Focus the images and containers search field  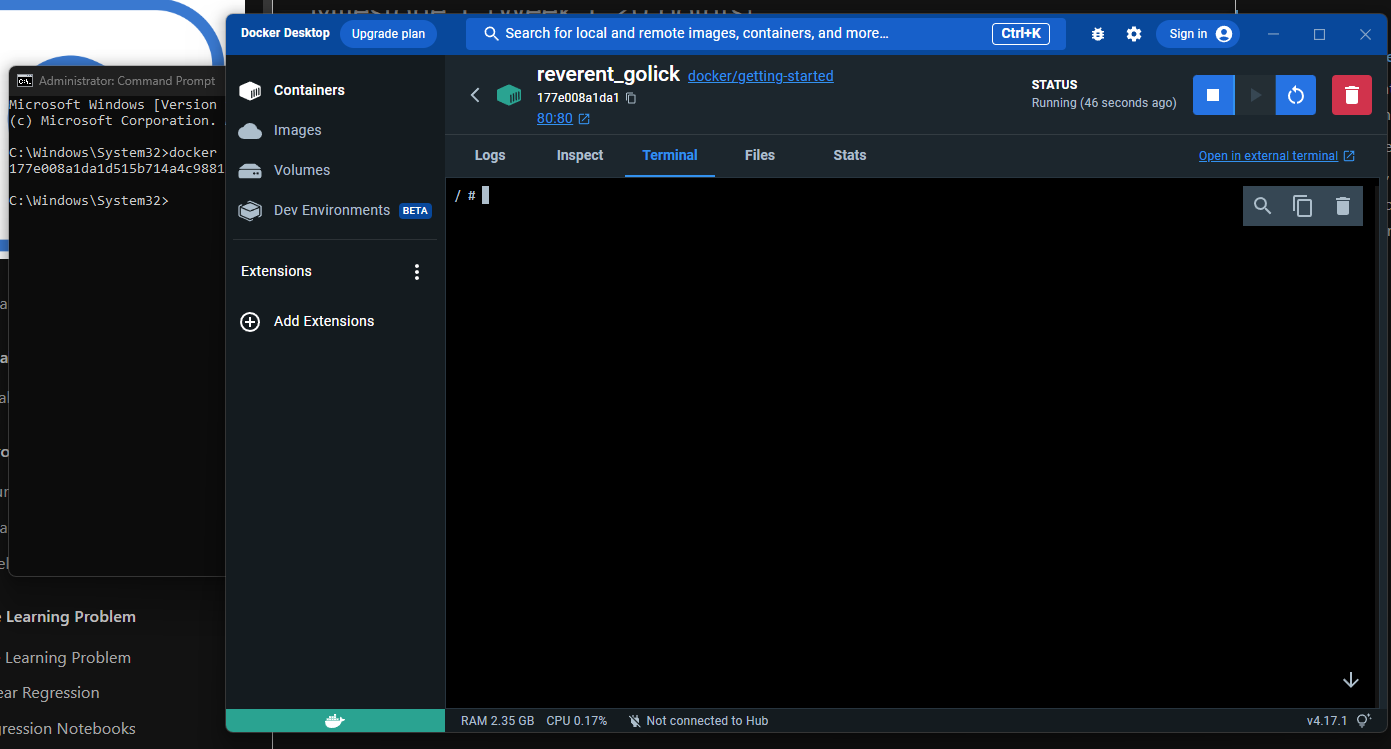click(x=765, y=34)
